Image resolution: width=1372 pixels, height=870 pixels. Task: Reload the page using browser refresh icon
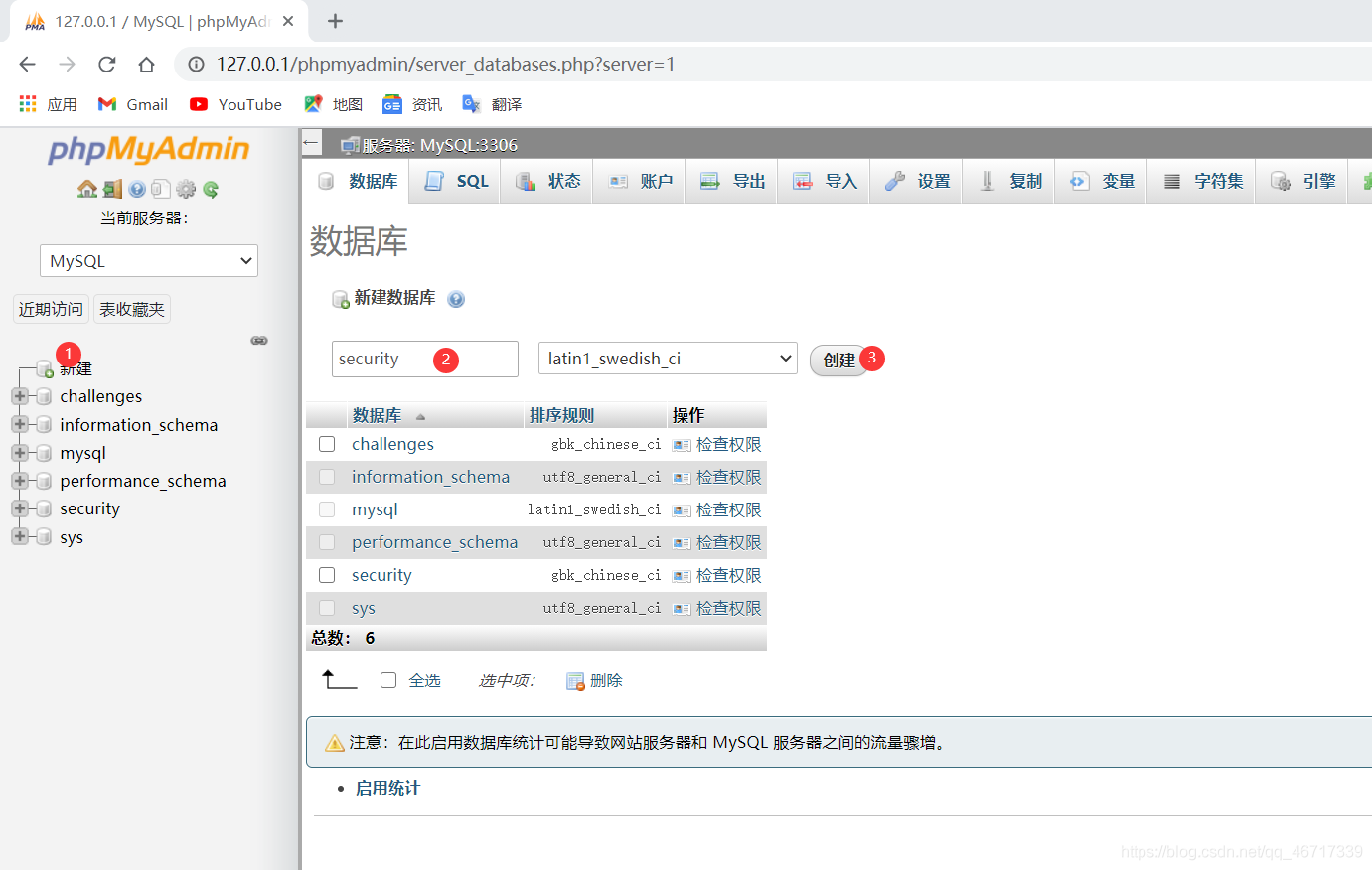click(106, 65)
